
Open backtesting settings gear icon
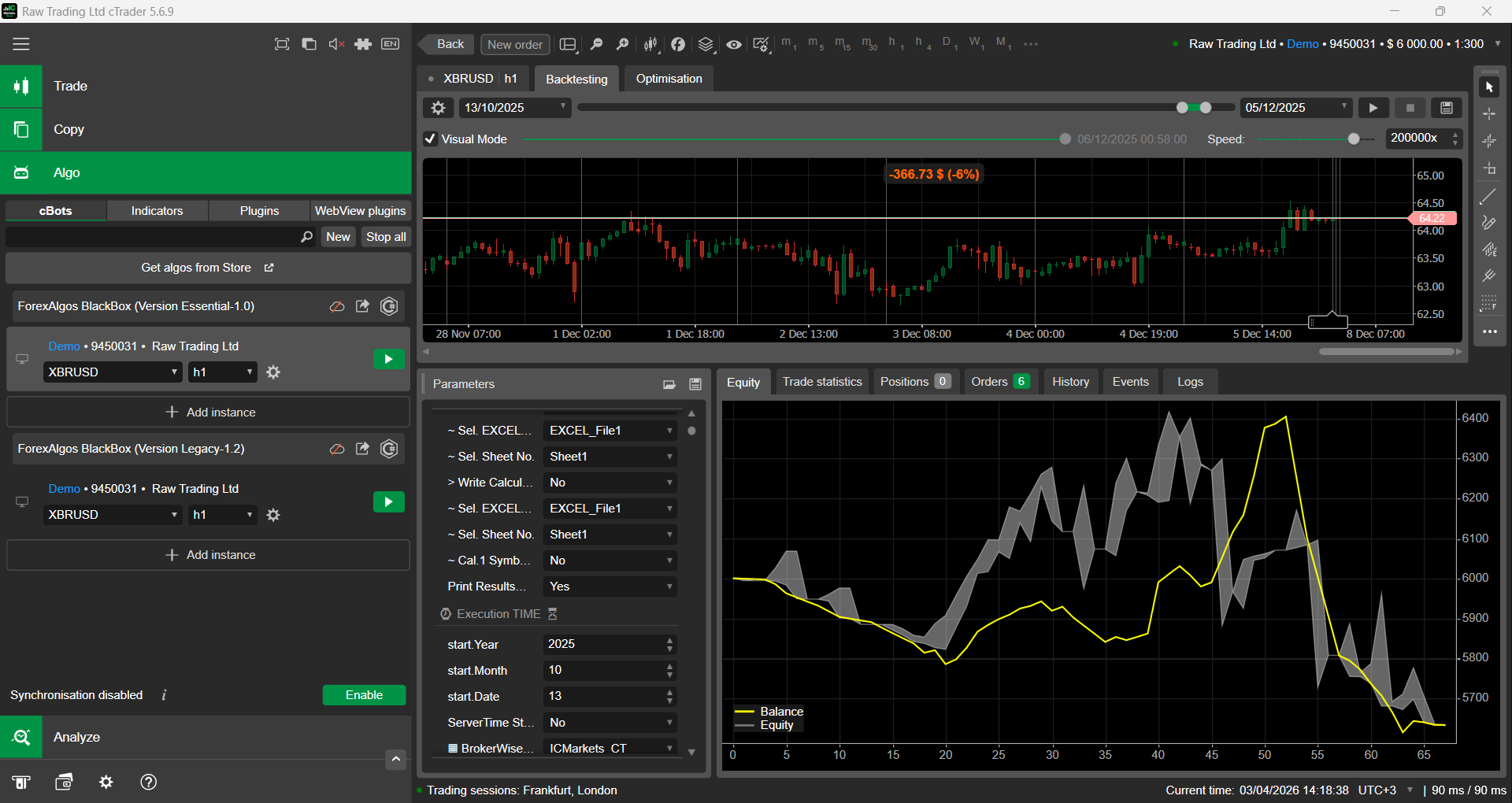pyautogui.click(x=439, y=108)
